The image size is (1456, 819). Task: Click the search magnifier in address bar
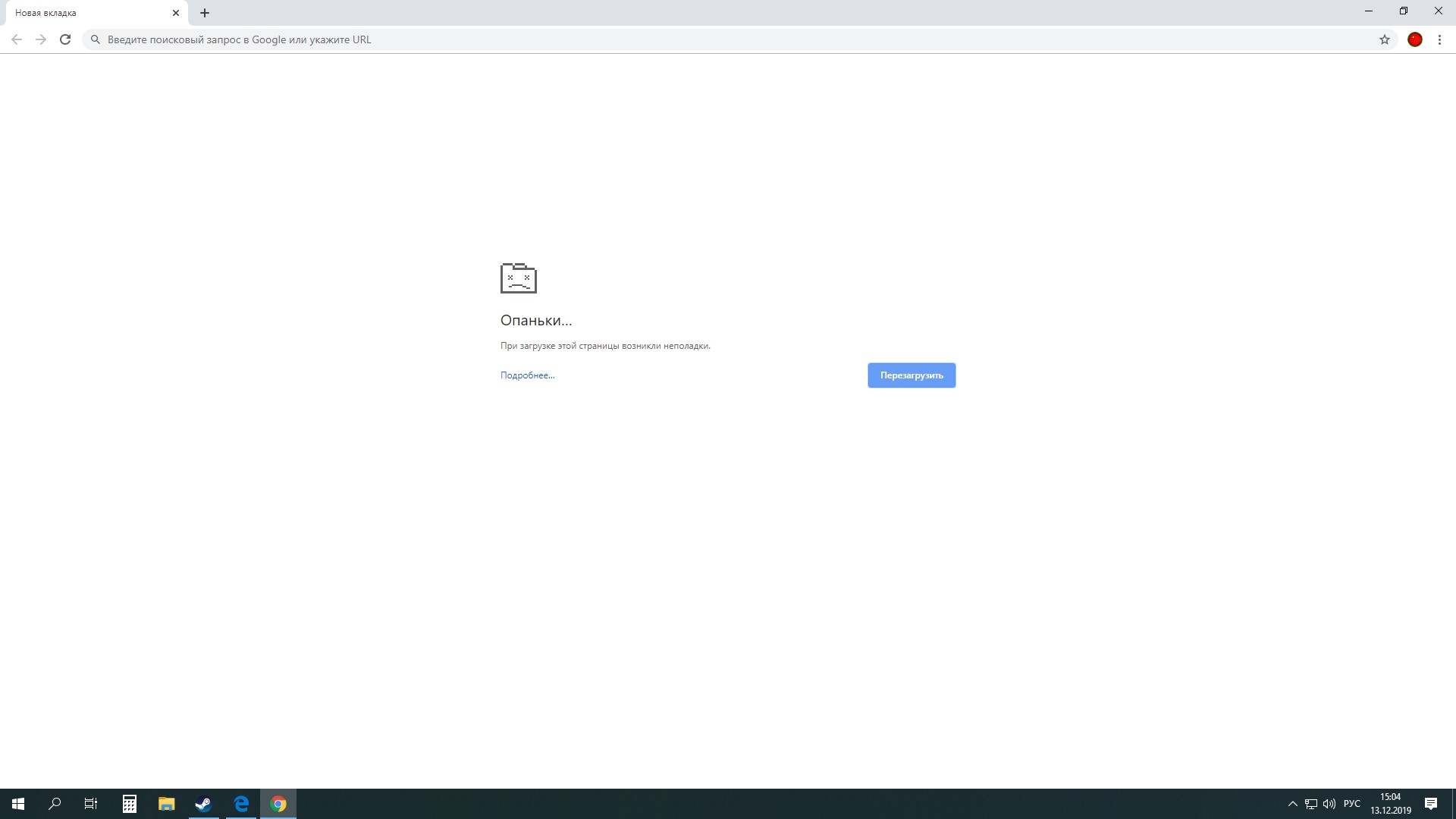96,39
